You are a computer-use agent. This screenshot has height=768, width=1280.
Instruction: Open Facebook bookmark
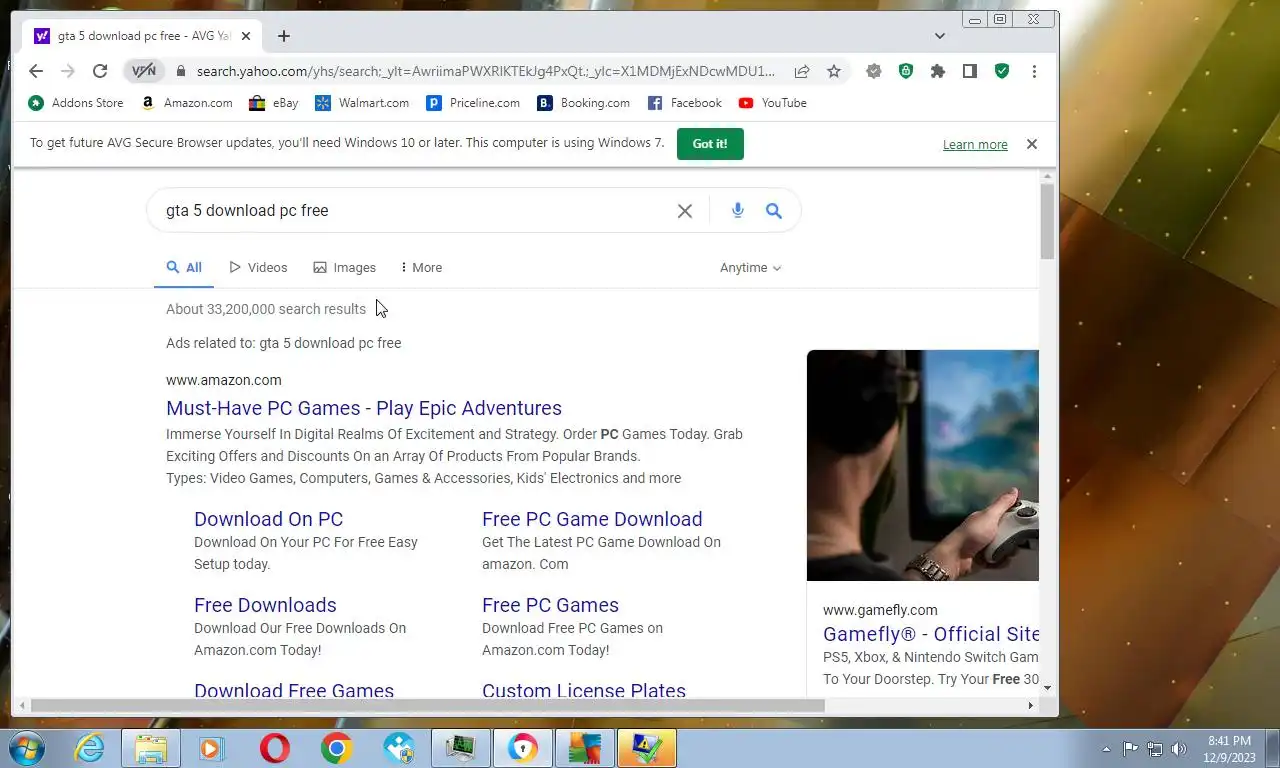click(x=685, y=103)
